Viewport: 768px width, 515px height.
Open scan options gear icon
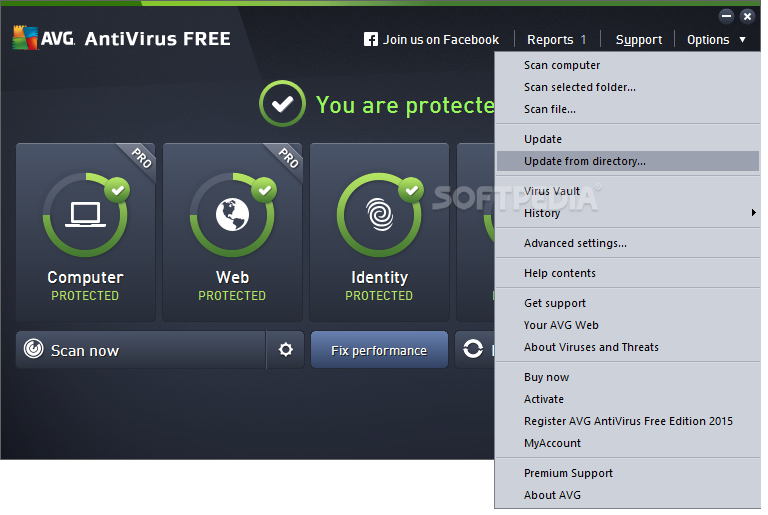tap(286, 350)
